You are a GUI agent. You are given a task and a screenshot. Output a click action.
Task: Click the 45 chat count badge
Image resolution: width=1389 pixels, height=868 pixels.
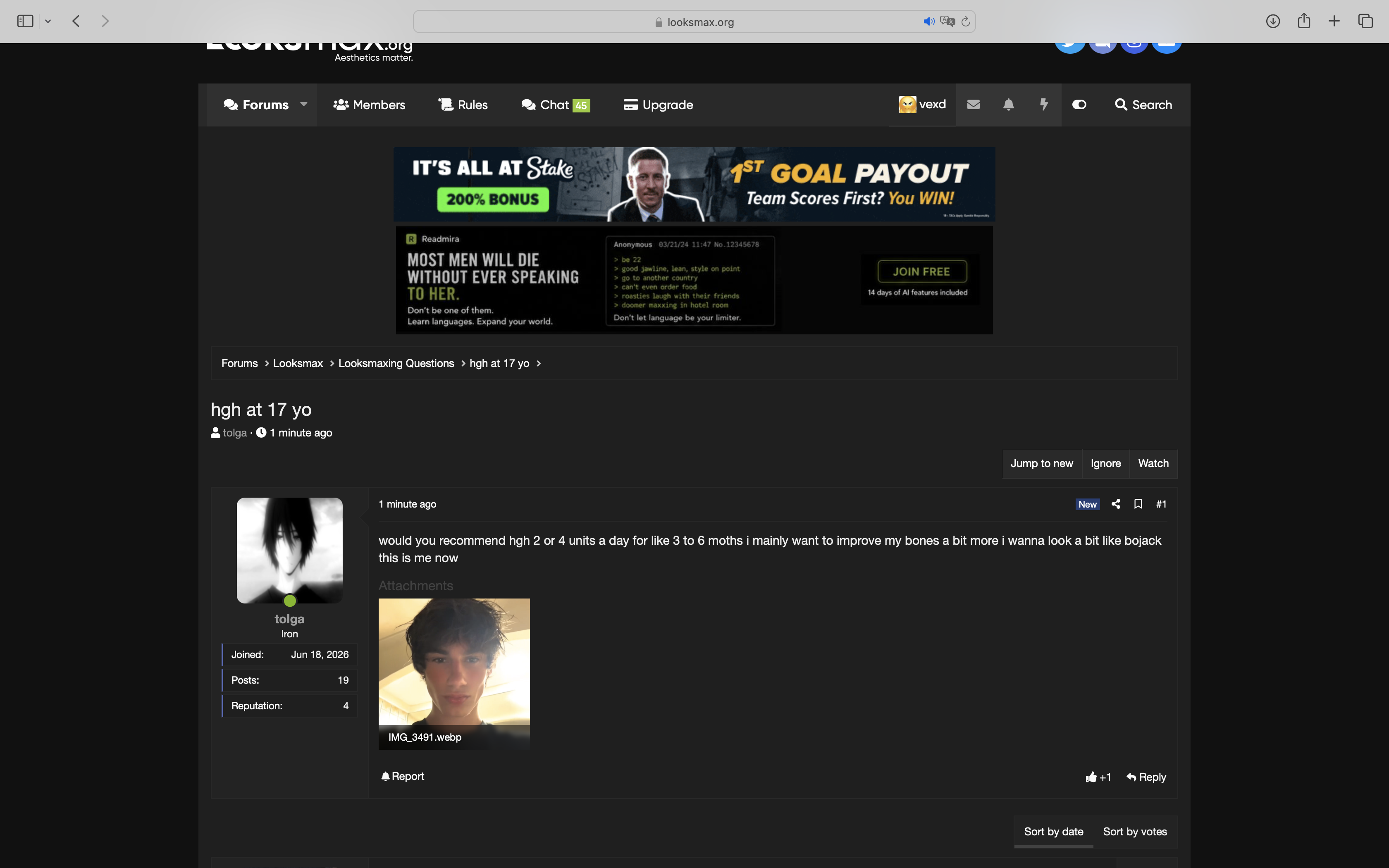click(581, 106)
